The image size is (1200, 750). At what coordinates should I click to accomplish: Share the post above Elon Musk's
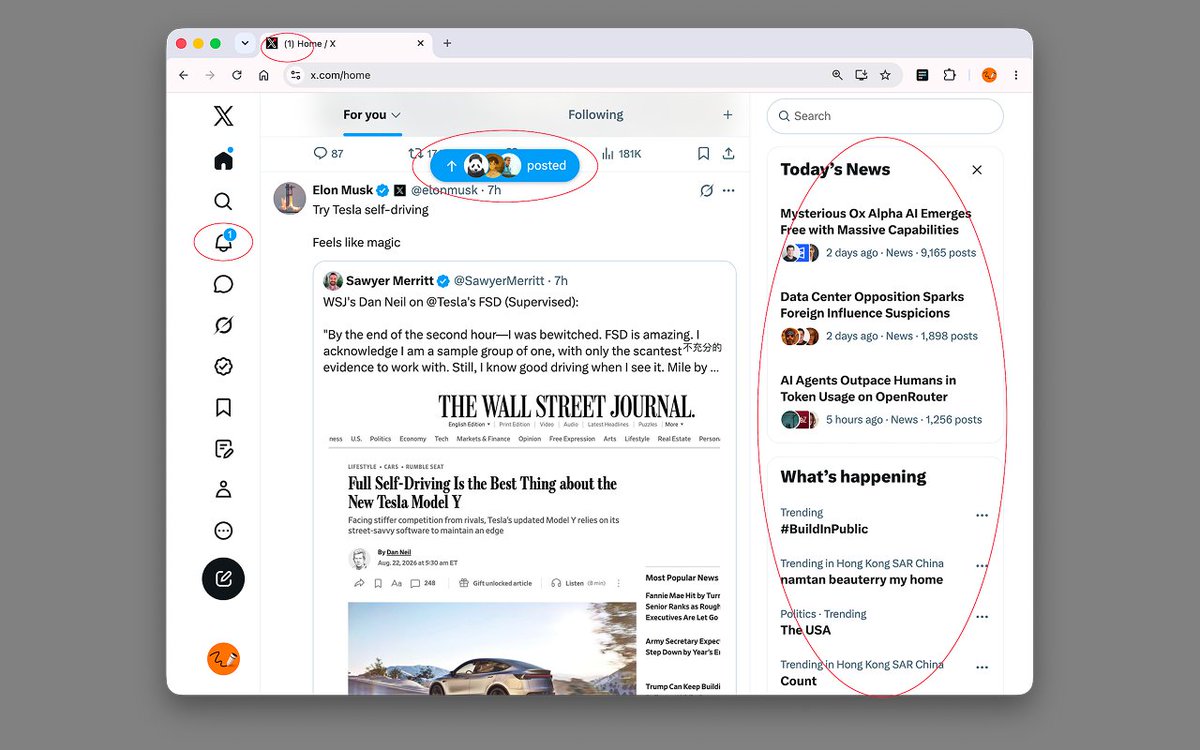click(728, 153)
